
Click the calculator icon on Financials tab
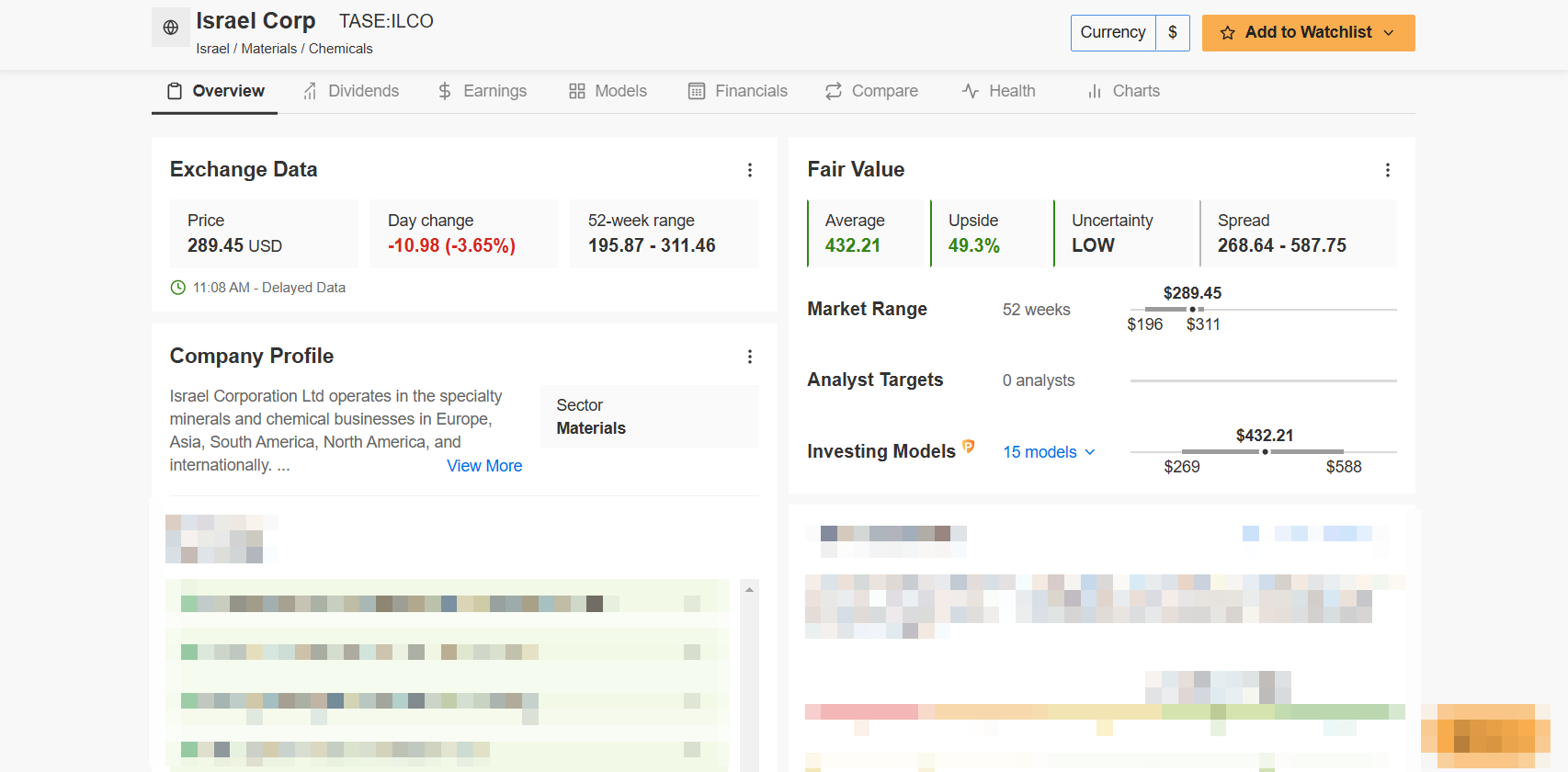tap(697, 91)
